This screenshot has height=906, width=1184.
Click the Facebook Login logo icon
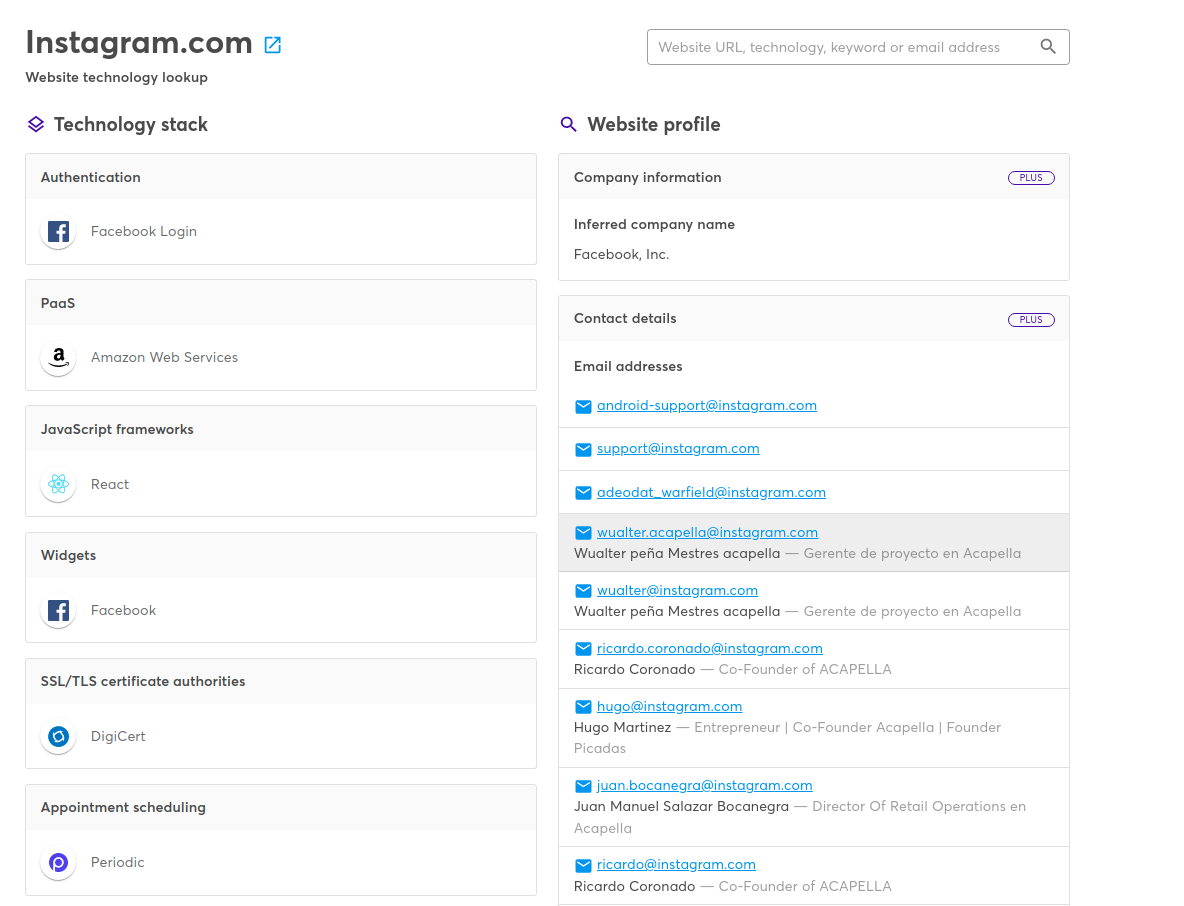pos(58,231)
